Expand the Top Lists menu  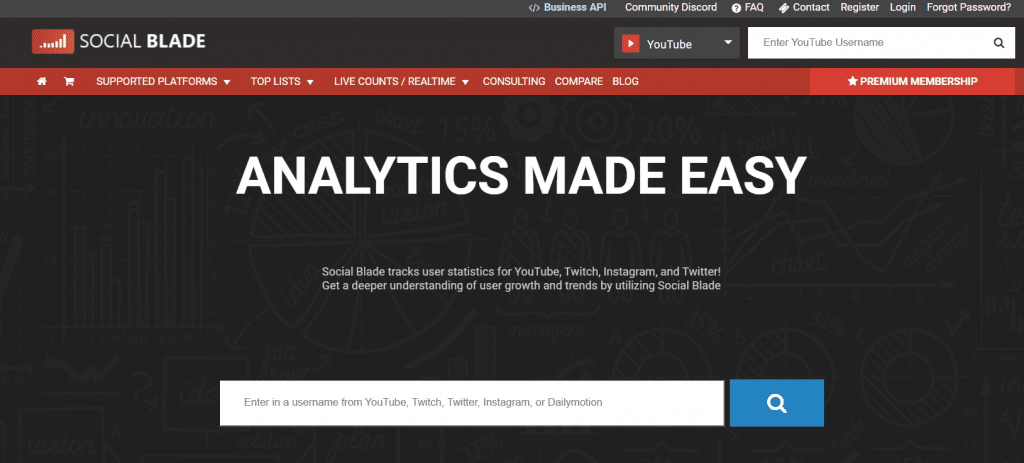(282, 82)
